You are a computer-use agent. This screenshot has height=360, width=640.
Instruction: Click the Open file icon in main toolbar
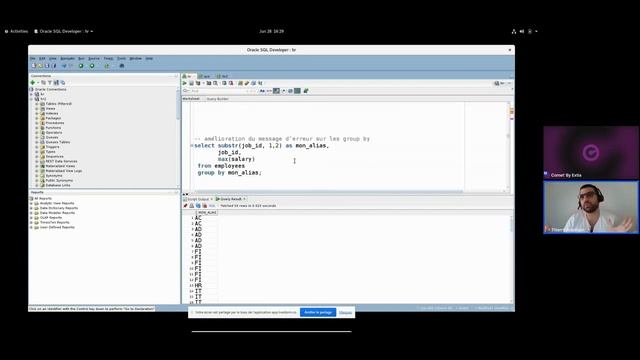click(40, 66)
